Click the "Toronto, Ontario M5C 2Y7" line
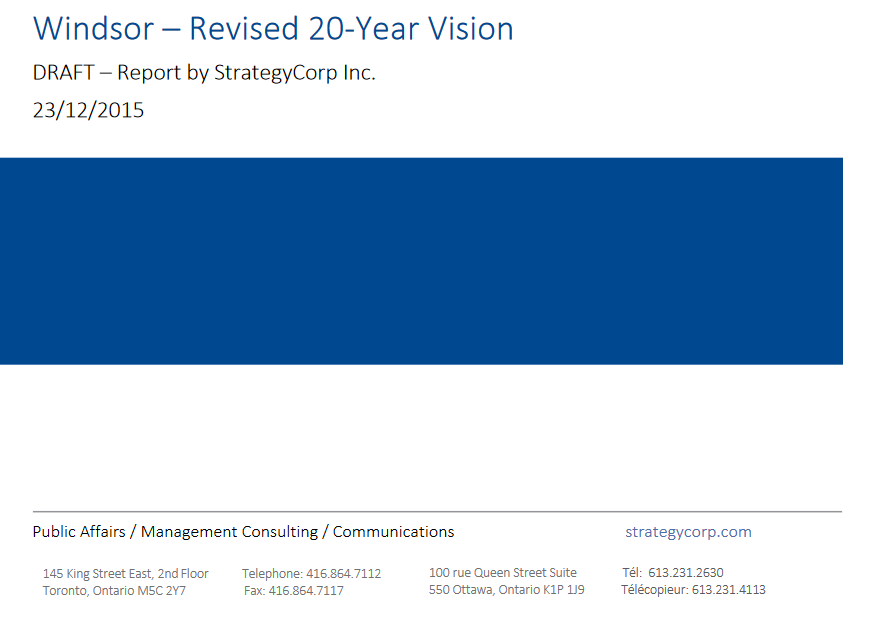Image resolution: width=870 pixels, height=634 pixels. click(x=114, y=591)
